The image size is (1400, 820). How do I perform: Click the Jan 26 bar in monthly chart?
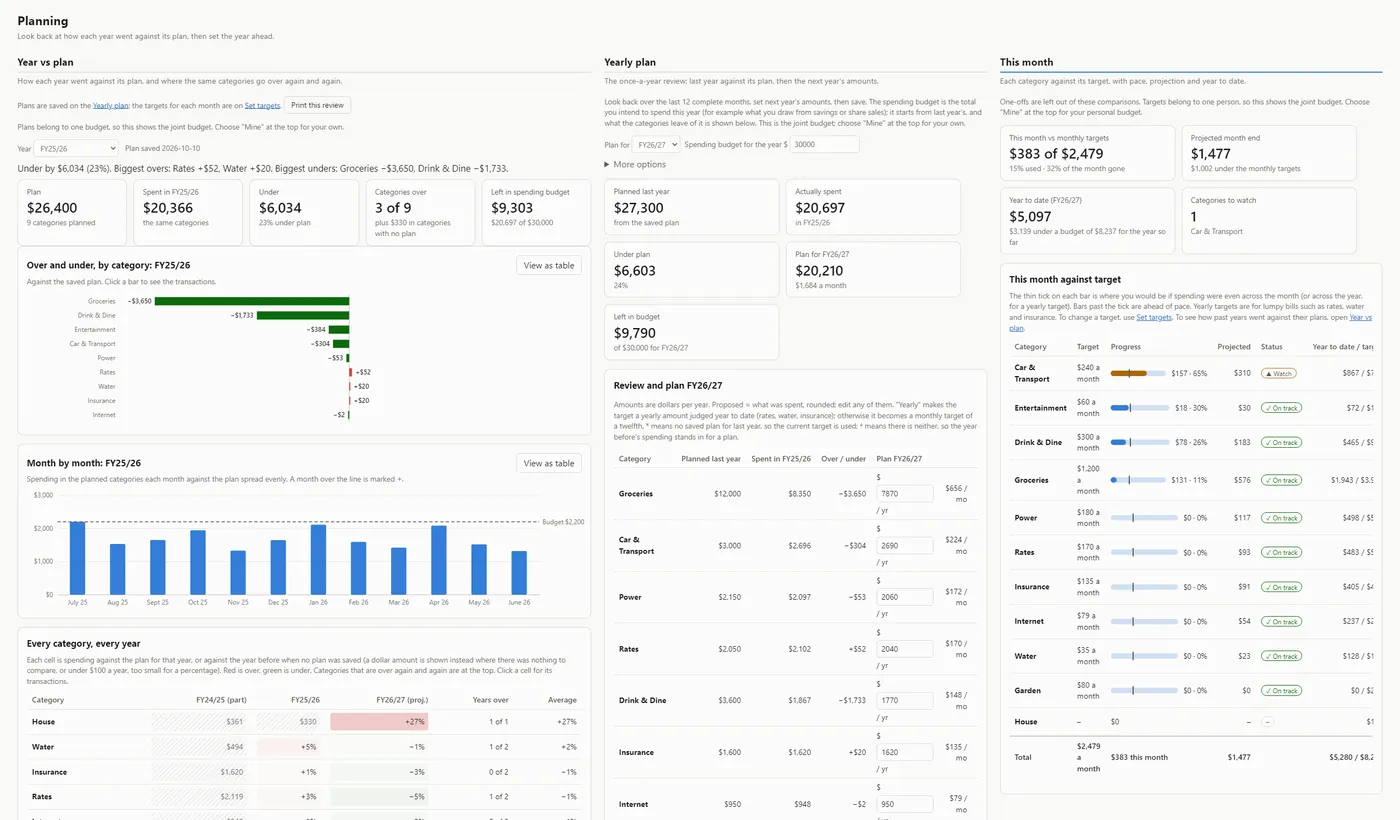point(318,560)
